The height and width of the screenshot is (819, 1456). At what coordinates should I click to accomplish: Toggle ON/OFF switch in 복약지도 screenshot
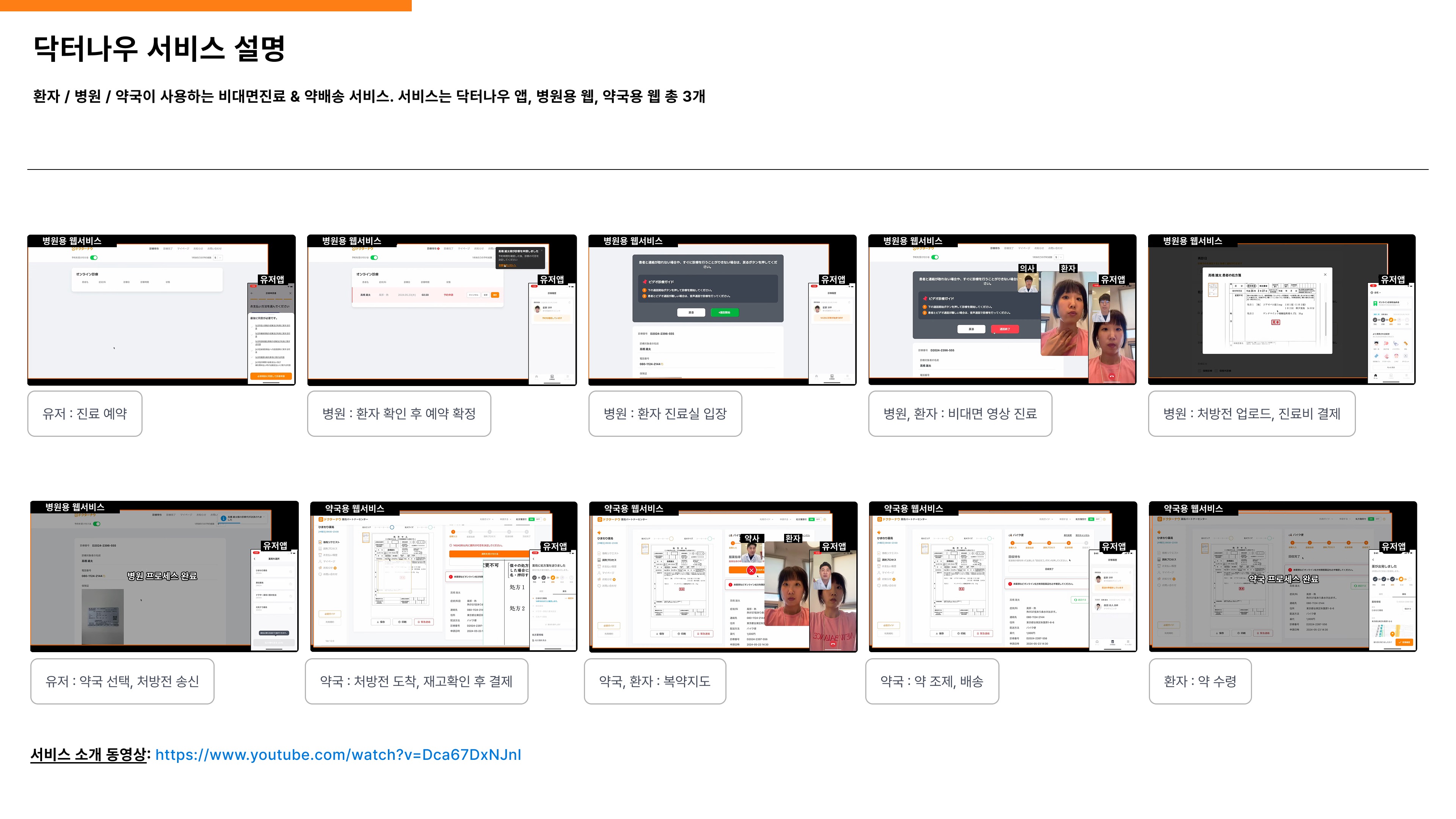coord(814,519)
